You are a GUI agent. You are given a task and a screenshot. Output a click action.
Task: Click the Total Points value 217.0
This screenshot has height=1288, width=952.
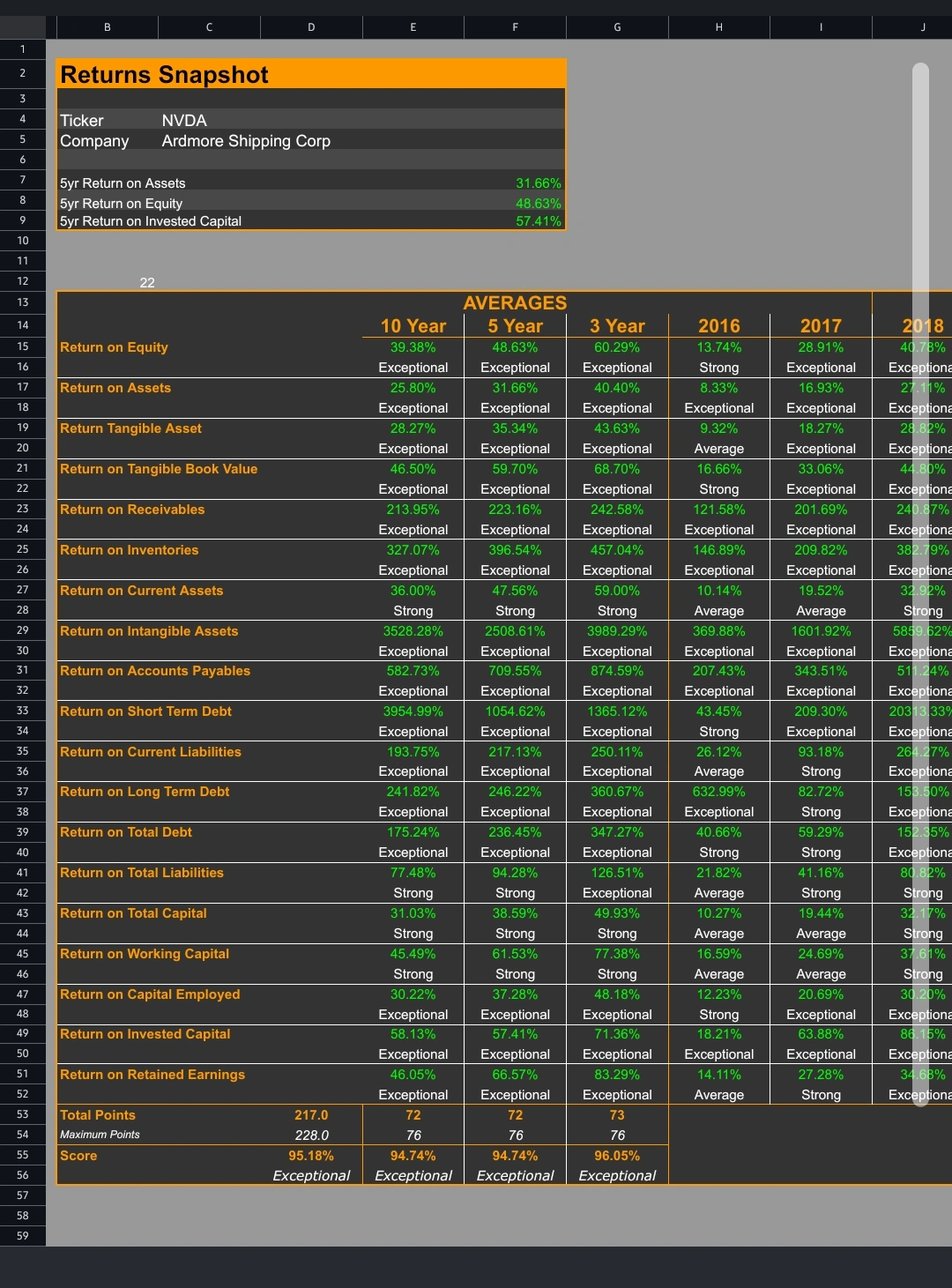pos(311,1115)
